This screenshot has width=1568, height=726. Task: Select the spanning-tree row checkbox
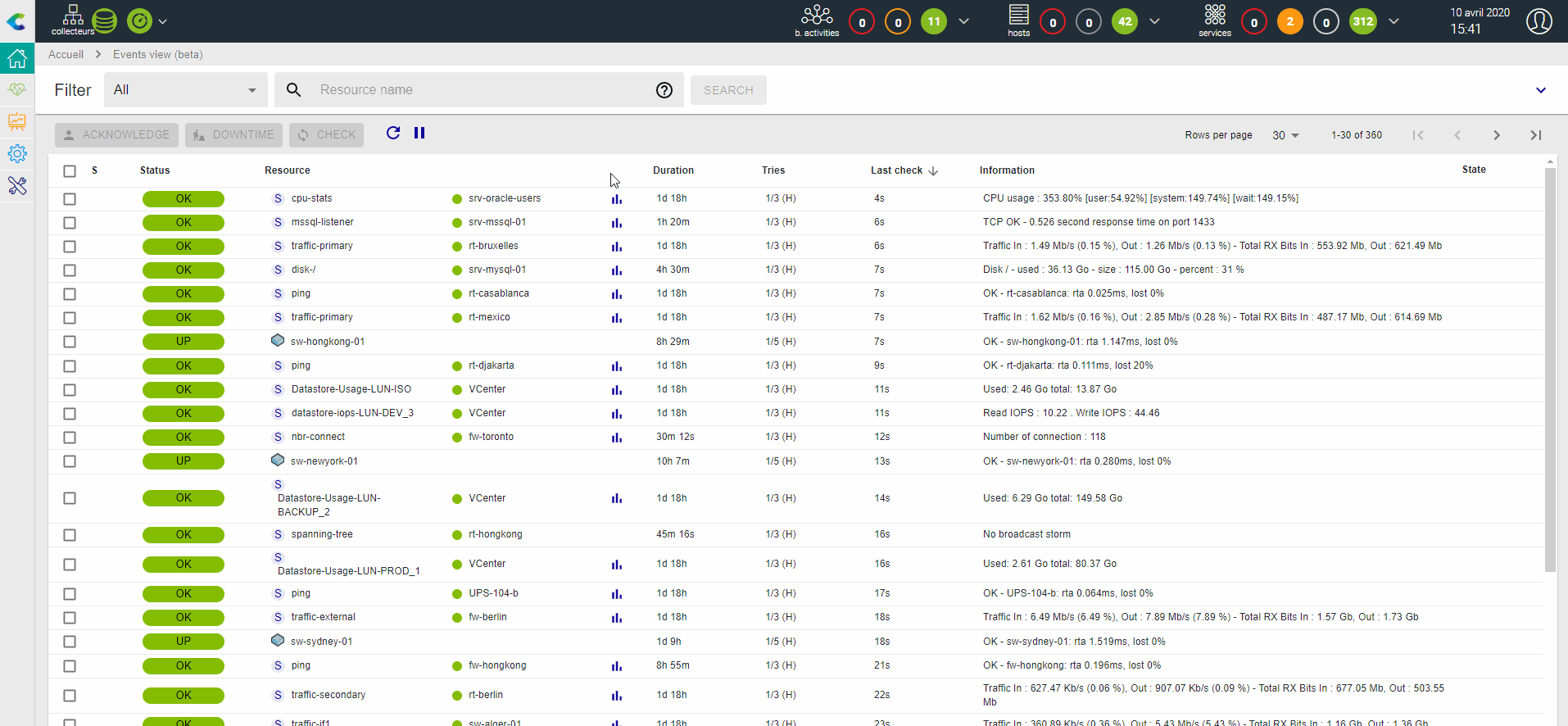tap(70, 535)
